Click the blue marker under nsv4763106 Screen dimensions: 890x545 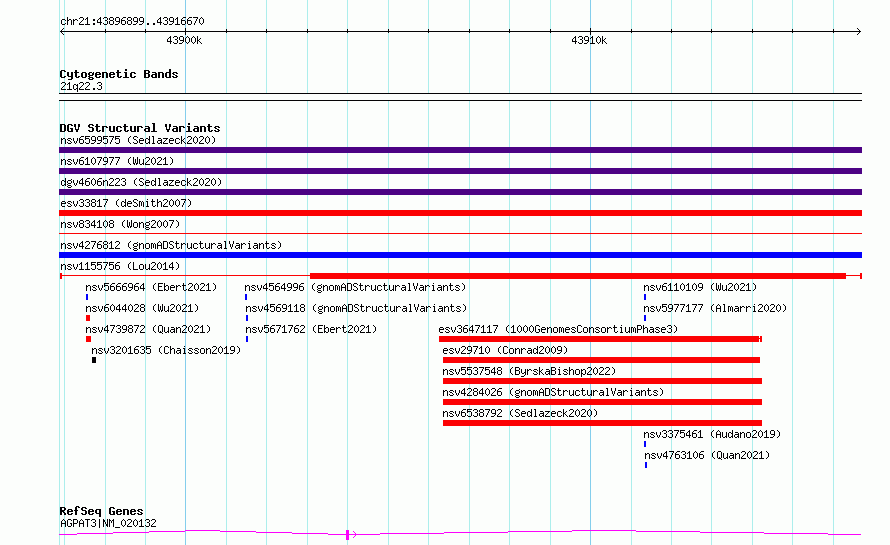646,465
